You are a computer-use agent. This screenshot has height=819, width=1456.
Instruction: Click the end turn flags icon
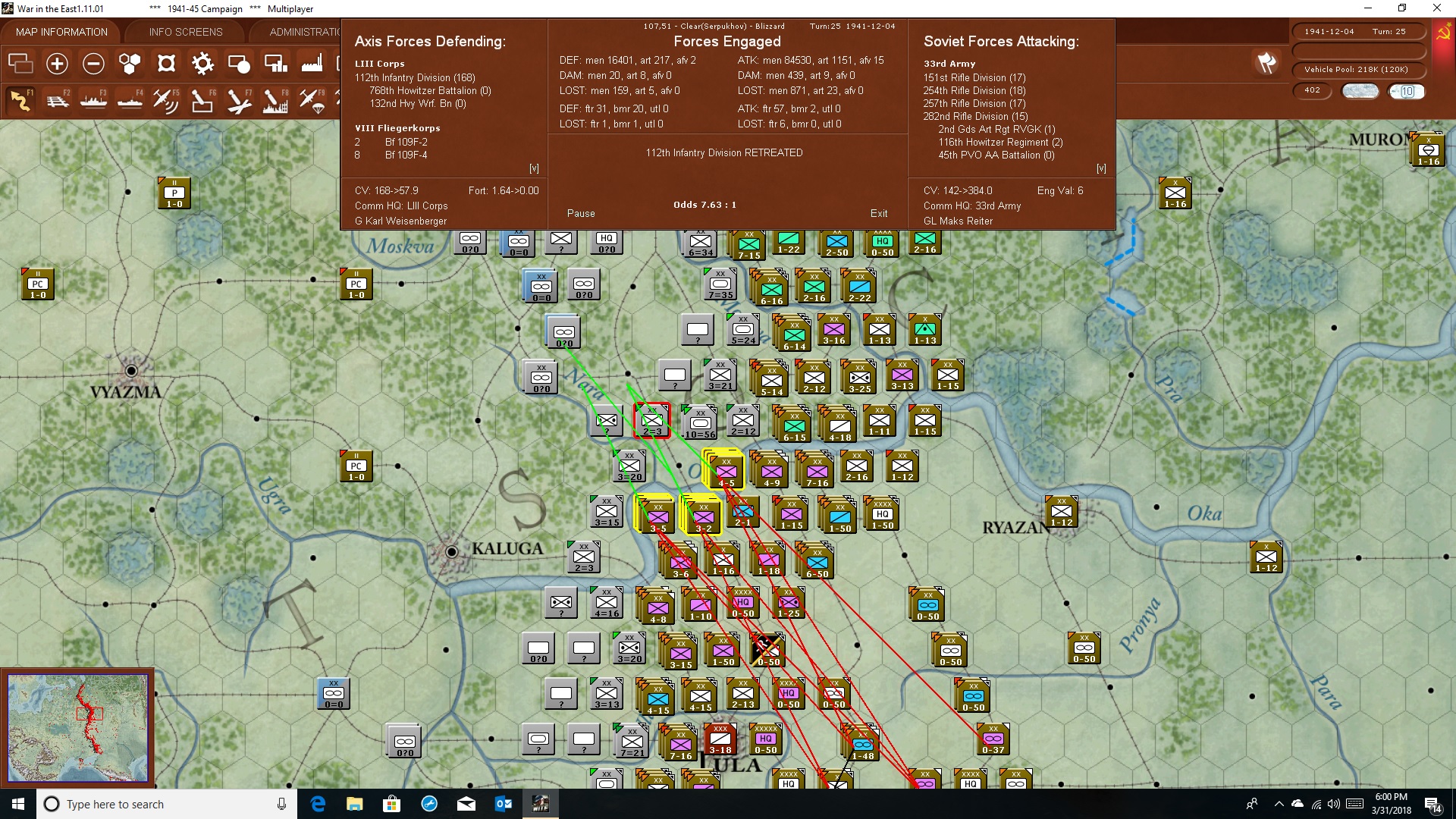(1266, 63)
